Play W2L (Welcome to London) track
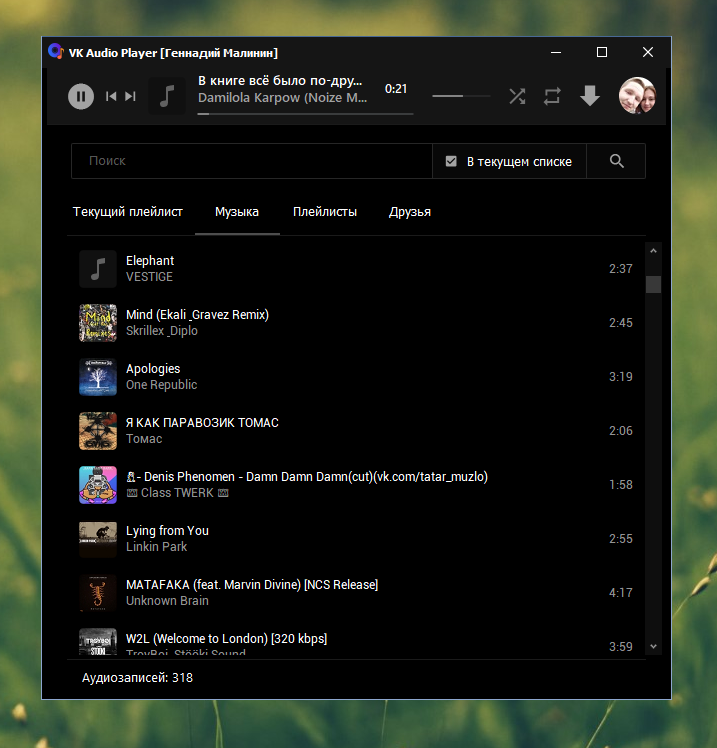 point(356,640)
